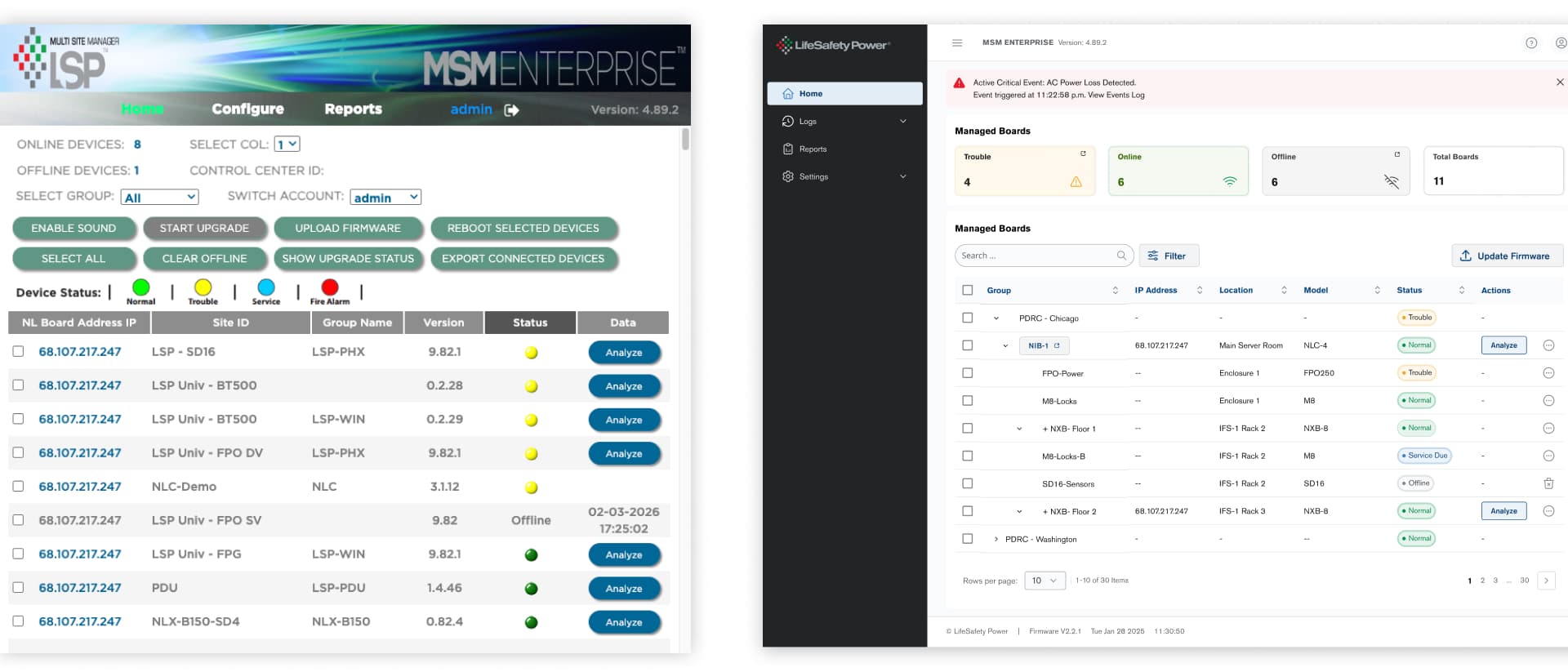Open the SWITCH ACCOUNT dropdown
This screenshot has width=1568, height=672.
coord(385,198)
